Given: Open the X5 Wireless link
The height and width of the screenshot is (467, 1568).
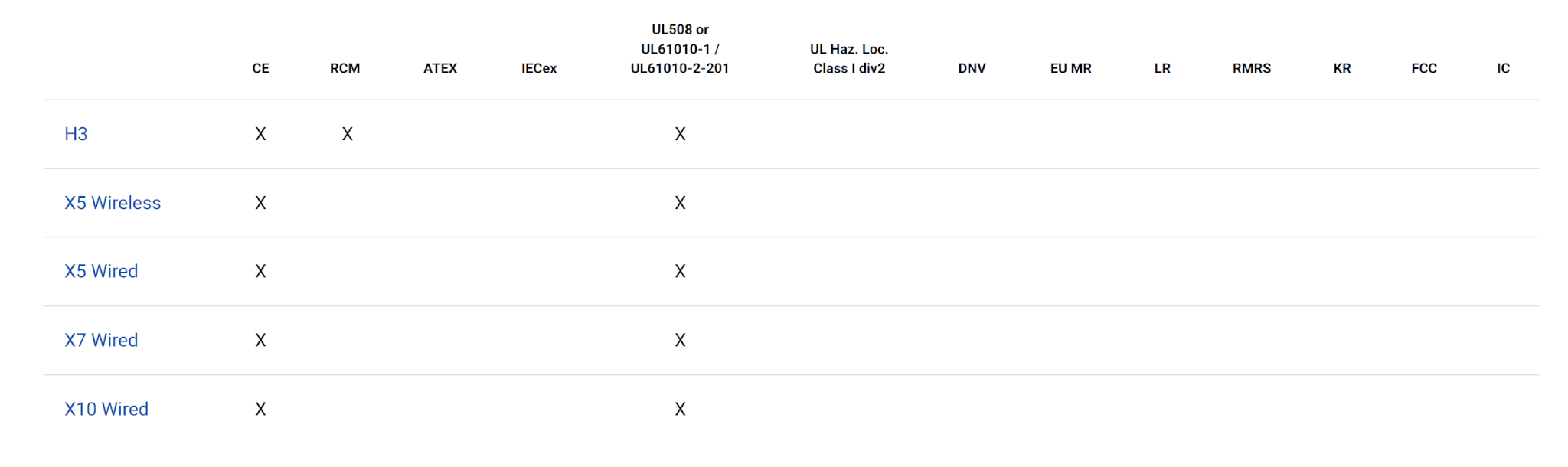Looking at the screenshot, I should coord(113,203).
